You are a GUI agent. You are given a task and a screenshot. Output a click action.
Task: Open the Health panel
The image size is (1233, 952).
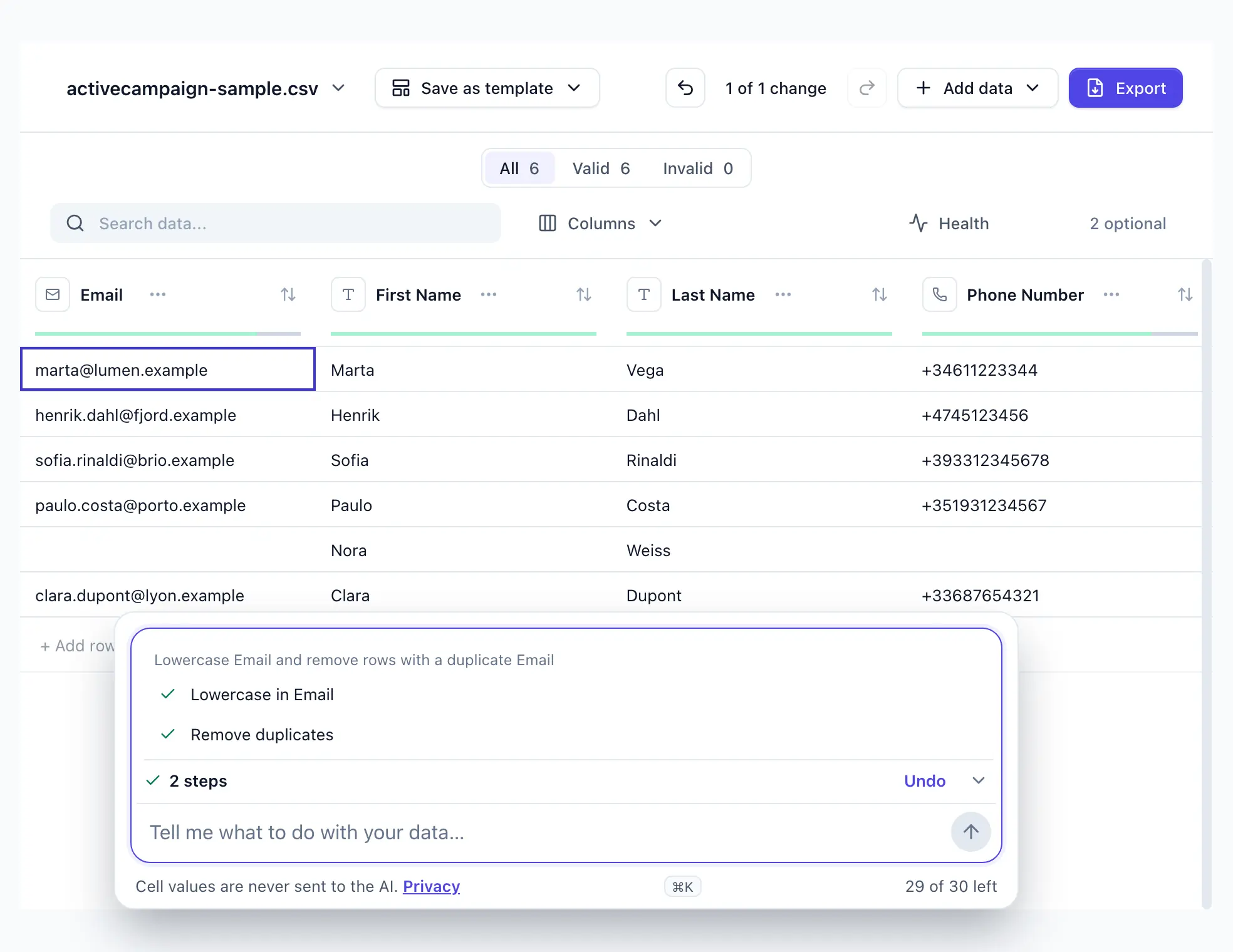[949, 224]
